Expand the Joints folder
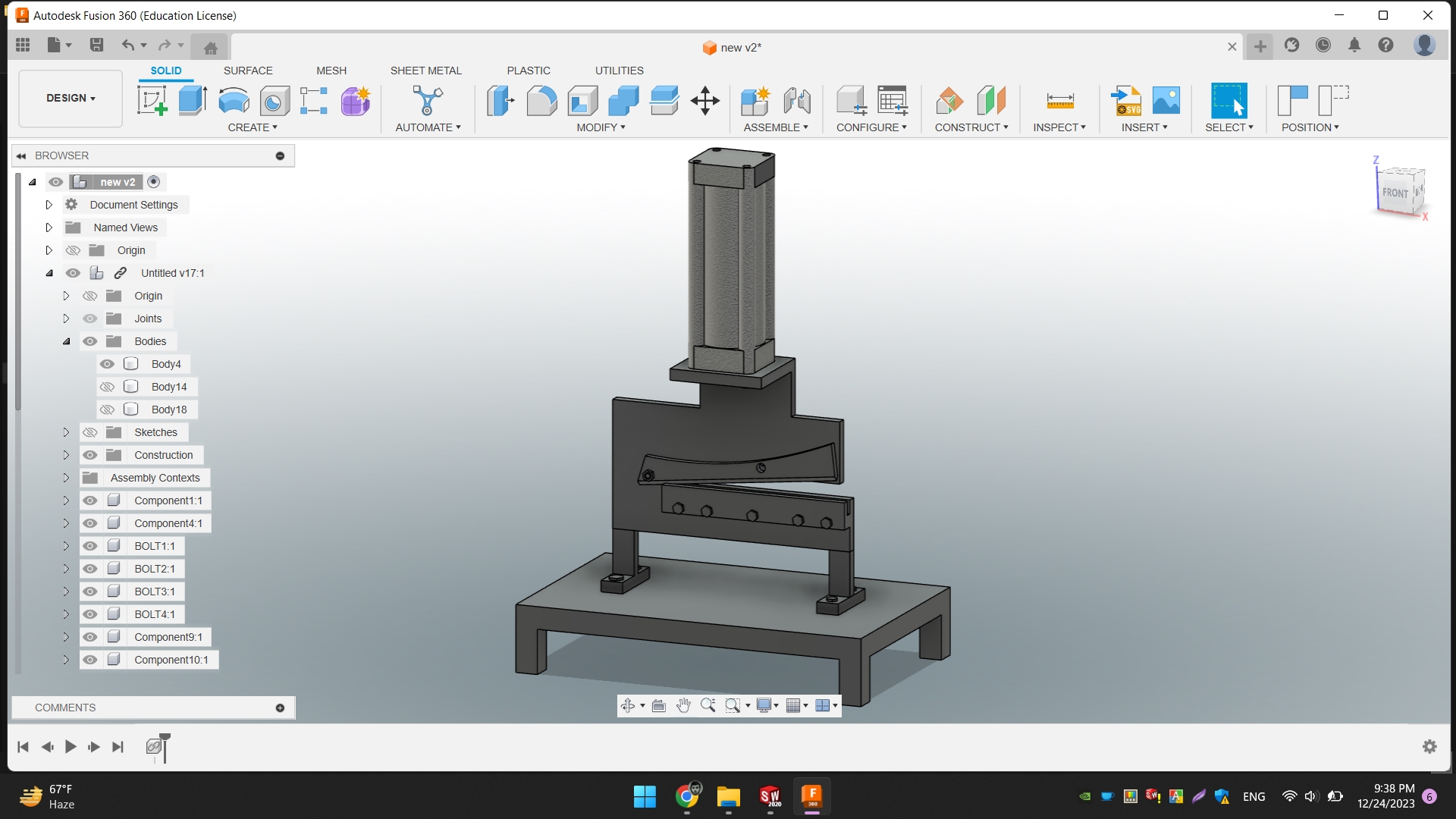 point(66,318)
